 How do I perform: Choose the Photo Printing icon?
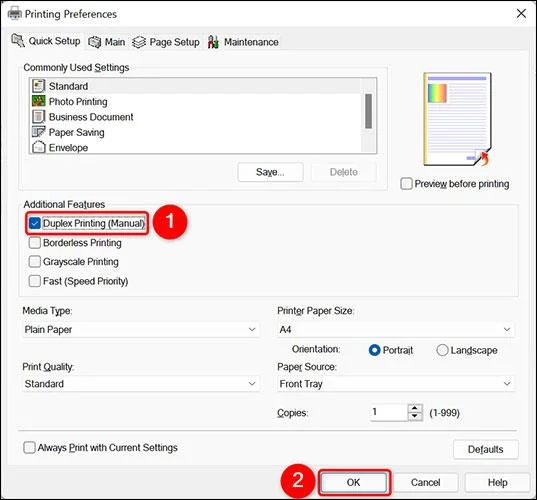[38, 101]
